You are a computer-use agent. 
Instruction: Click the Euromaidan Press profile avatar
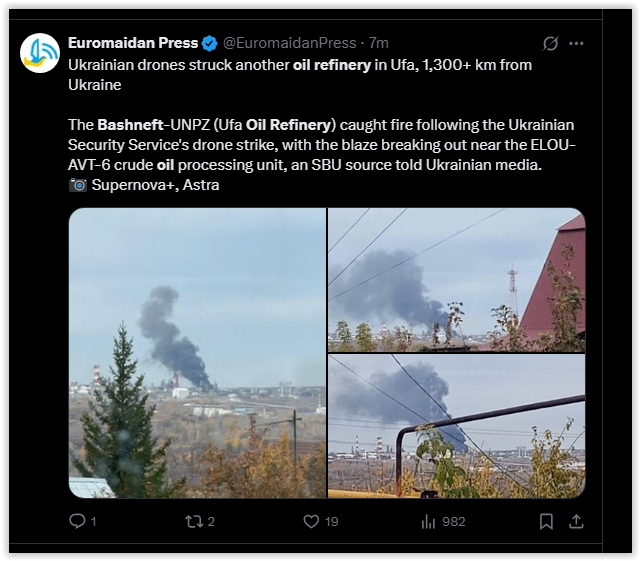(x=40, y=53)
